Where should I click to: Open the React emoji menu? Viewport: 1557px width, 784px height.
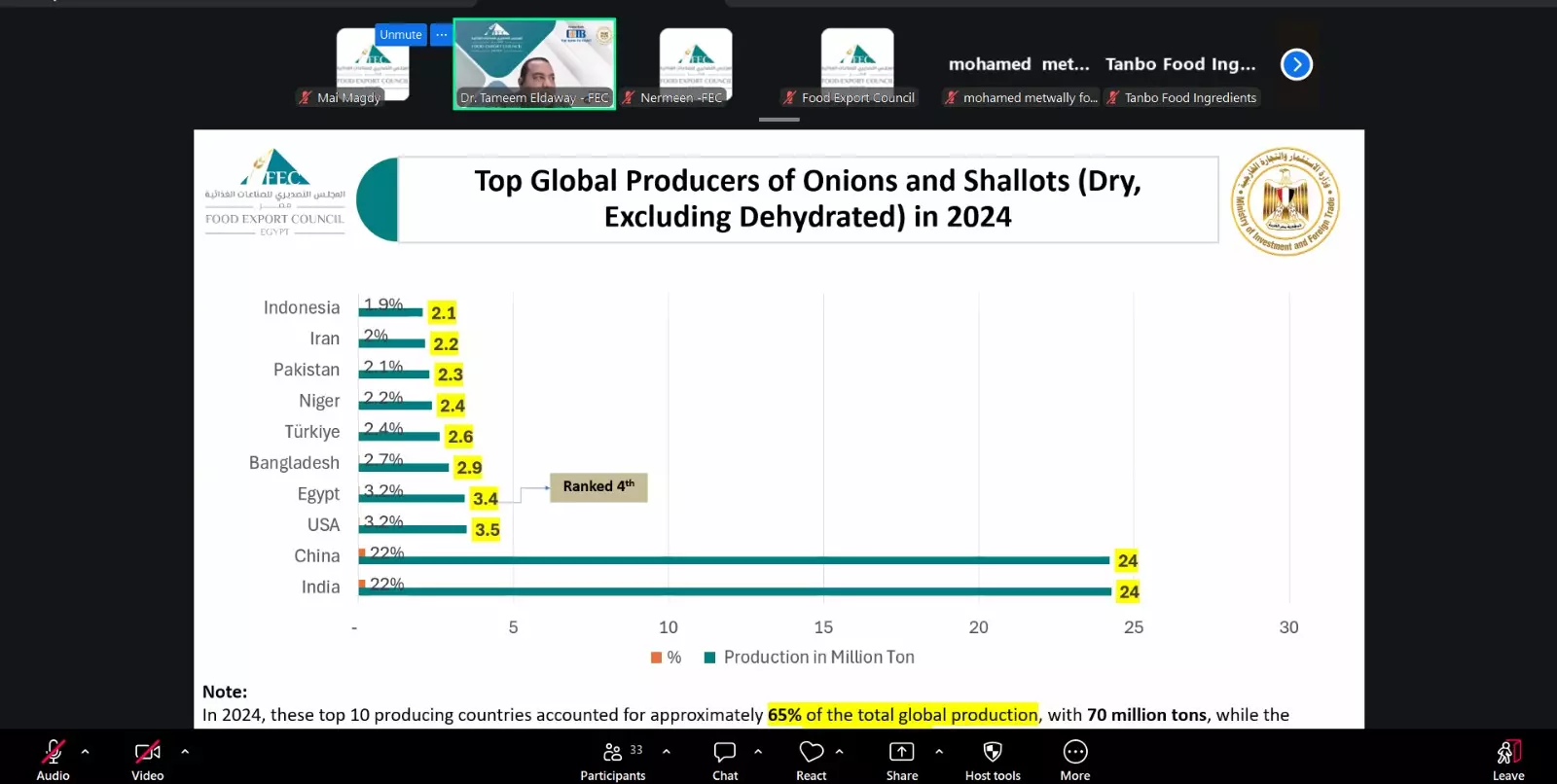(811, 759)
